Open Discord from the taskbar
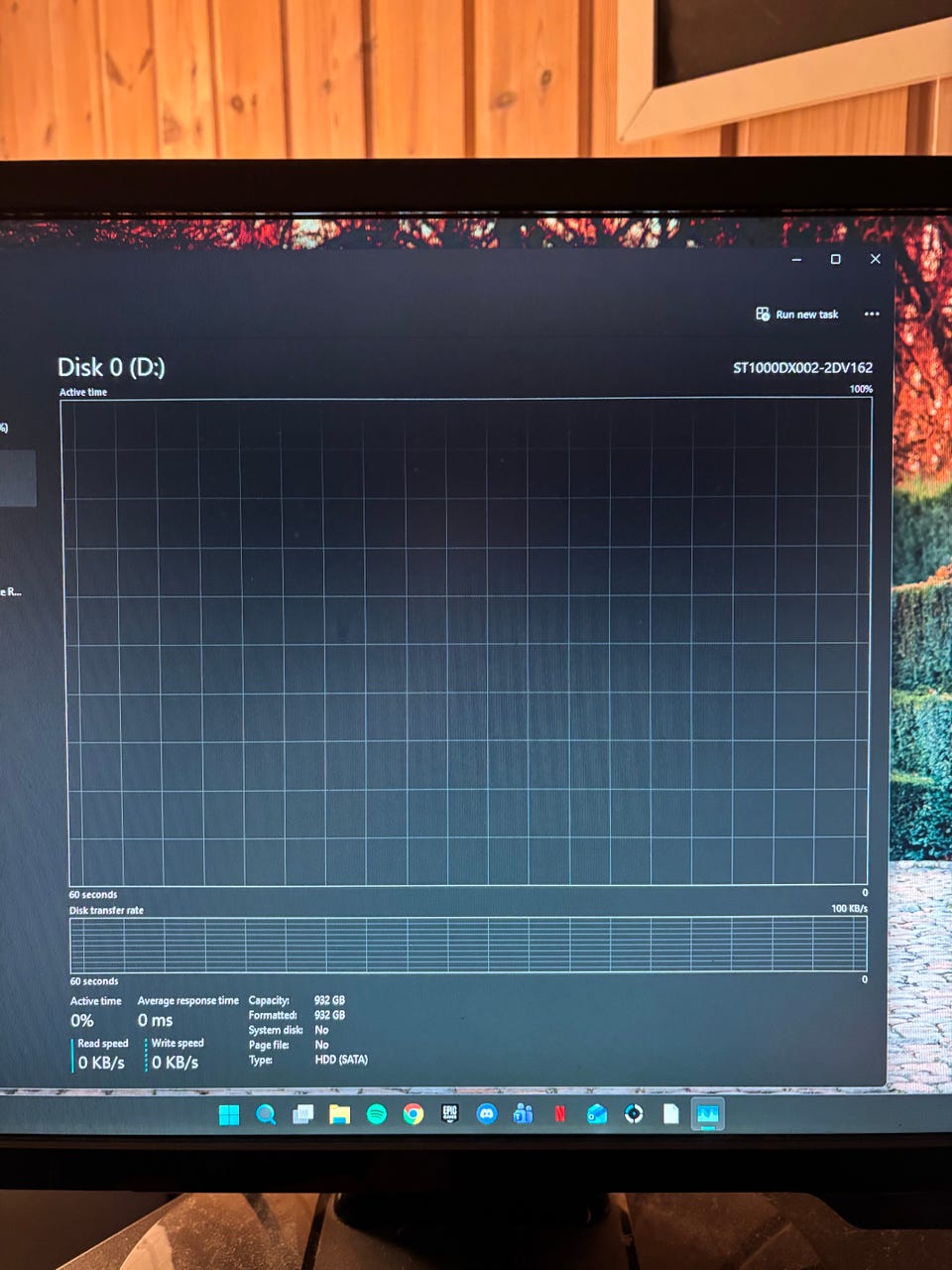This screenshot has height=1270, width=952. [x=487, y=1114]
